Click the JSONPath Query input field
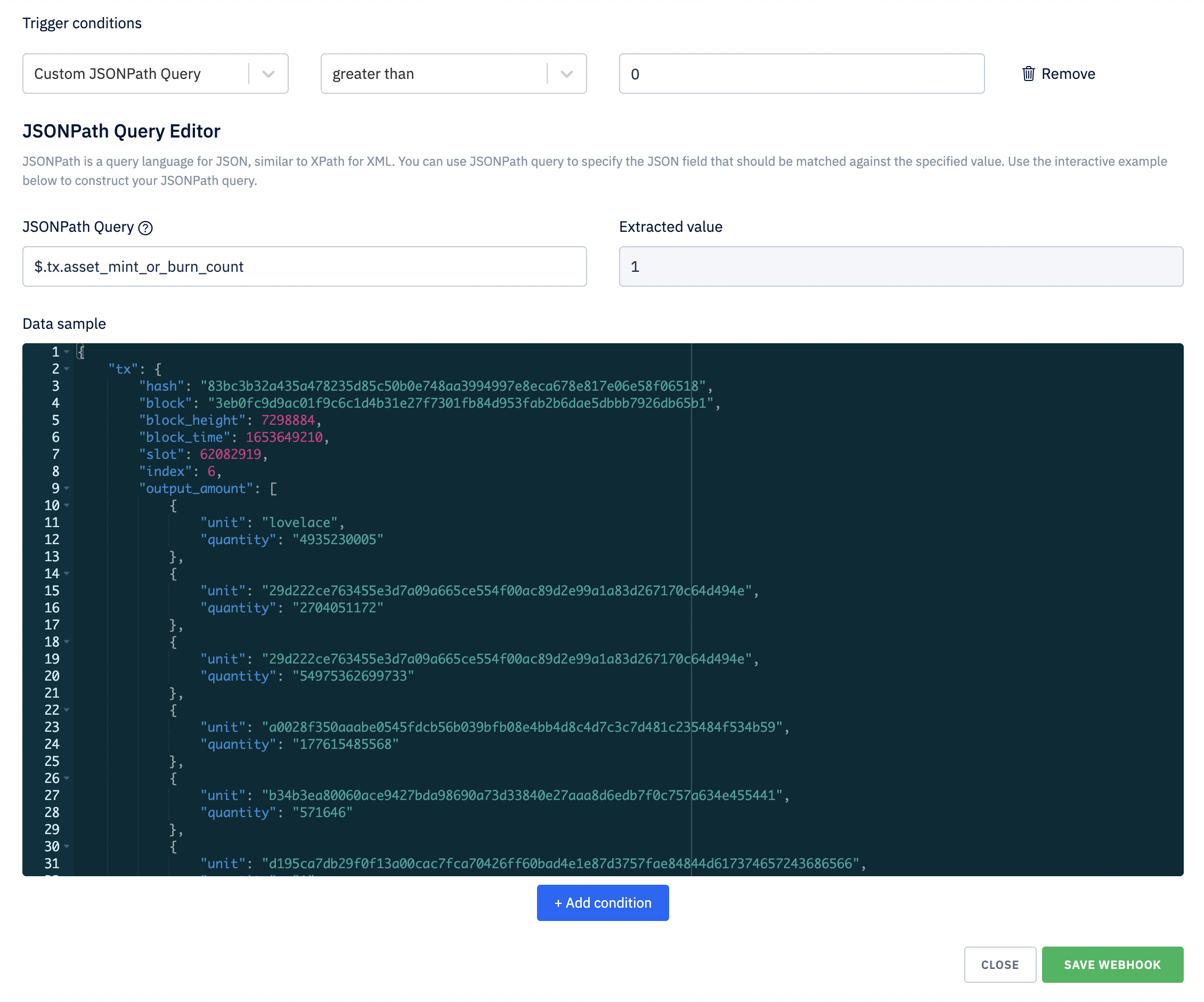The height and width of the screenshot is (1002, 1204). pyautogui.click(x=304, y=266)
